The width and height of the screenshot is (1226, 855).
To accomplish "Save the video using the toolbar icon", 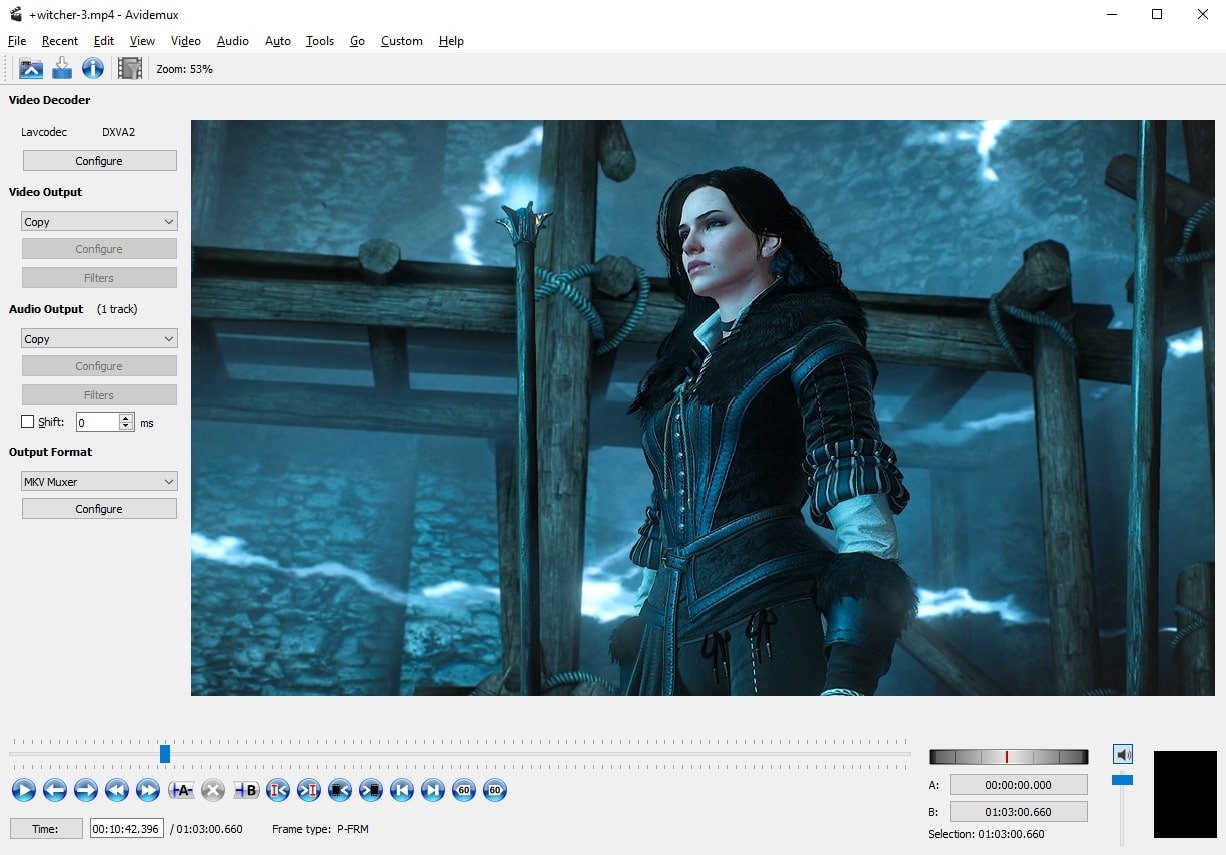I will click(x=62, y=68).
